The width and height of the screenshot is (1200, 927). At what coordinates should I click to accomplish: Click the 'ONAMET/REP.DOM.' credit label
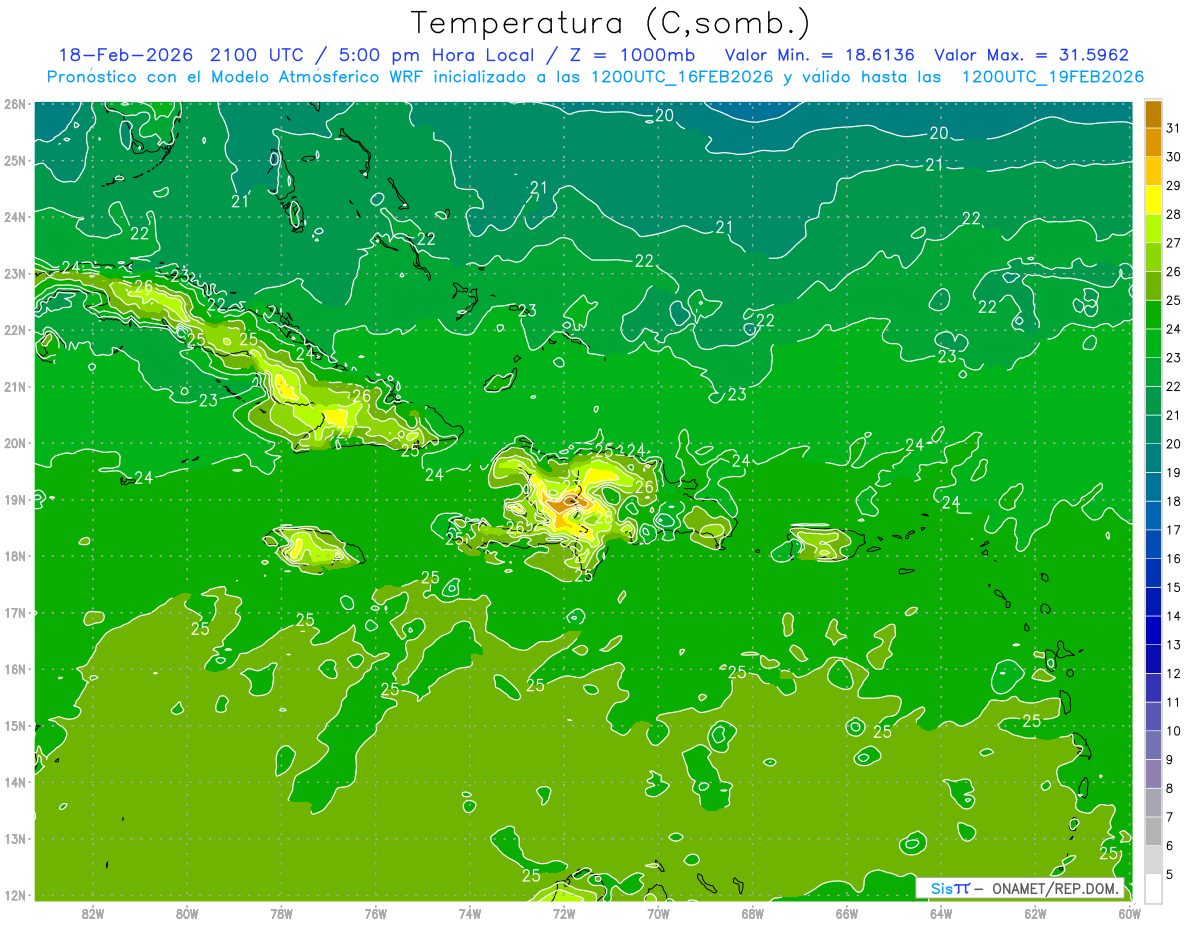tap(1057, 888)
